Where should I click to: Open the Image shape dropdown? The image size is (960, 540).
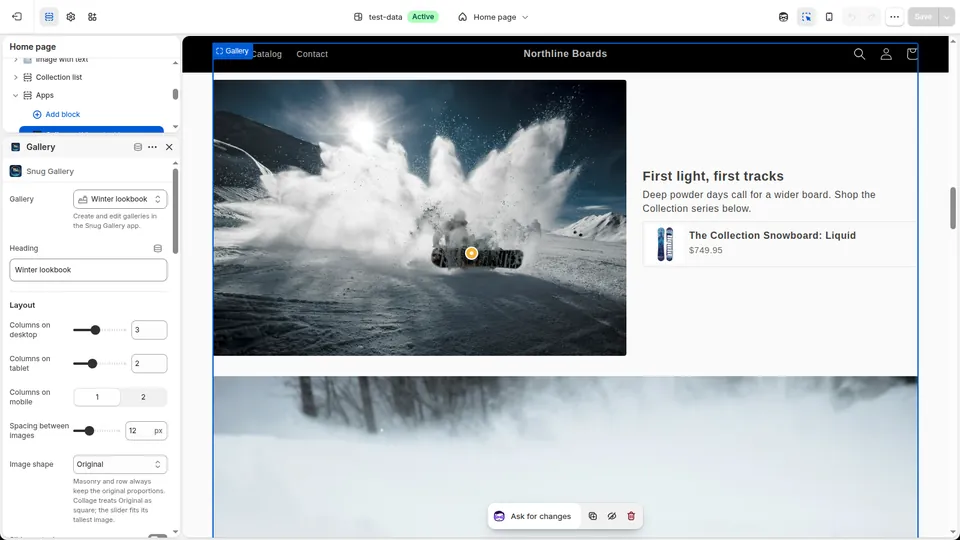(x=120, y=465)
